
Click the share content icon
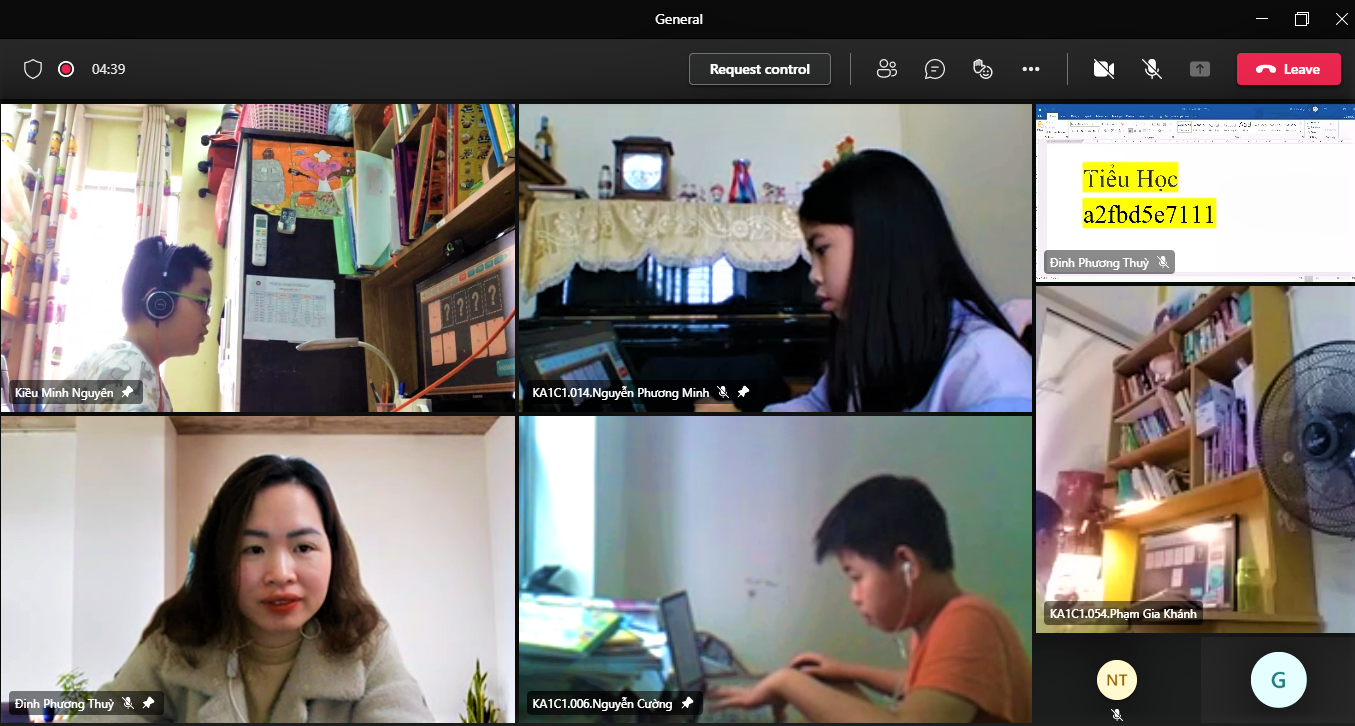1200,69
